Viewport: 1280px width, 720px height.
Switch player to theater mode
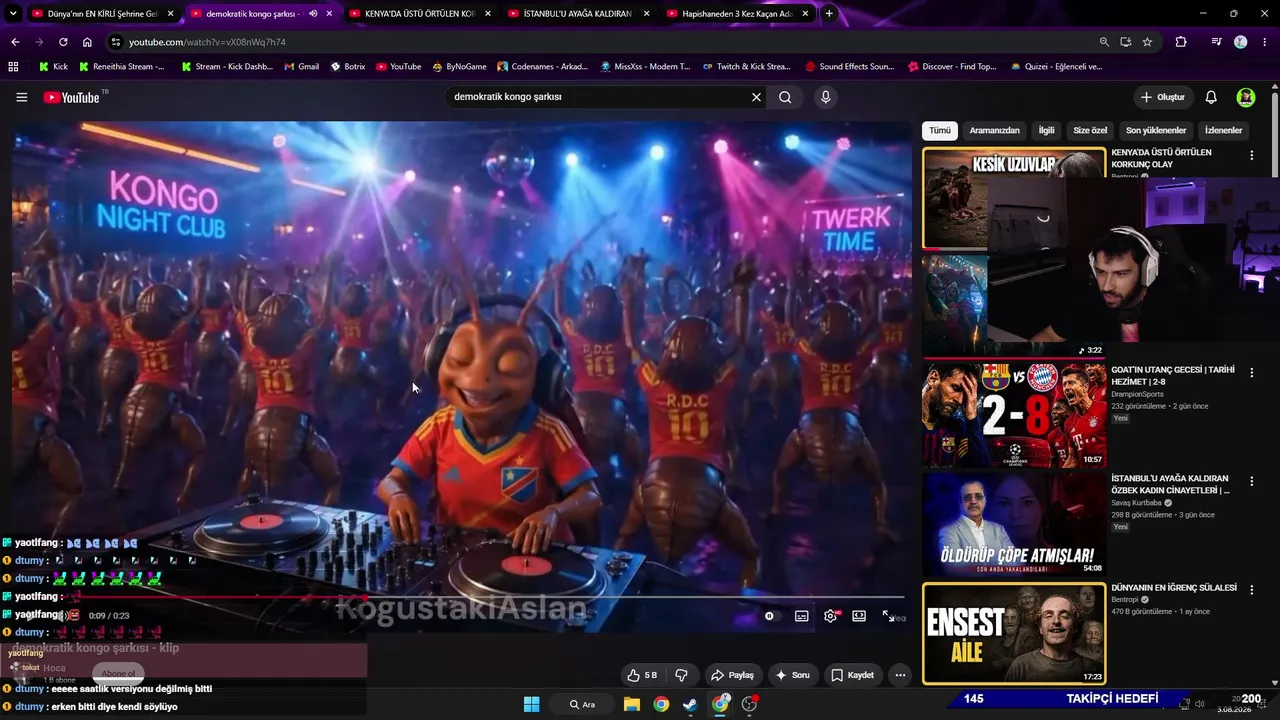tap(859, 616)
